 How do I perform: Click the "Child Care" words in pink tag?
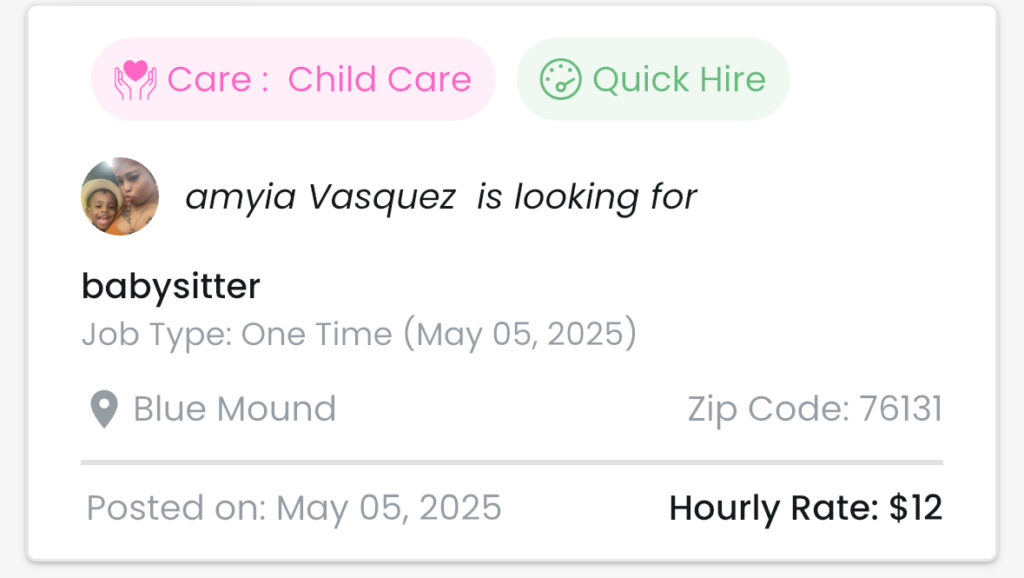click(379, 80)
